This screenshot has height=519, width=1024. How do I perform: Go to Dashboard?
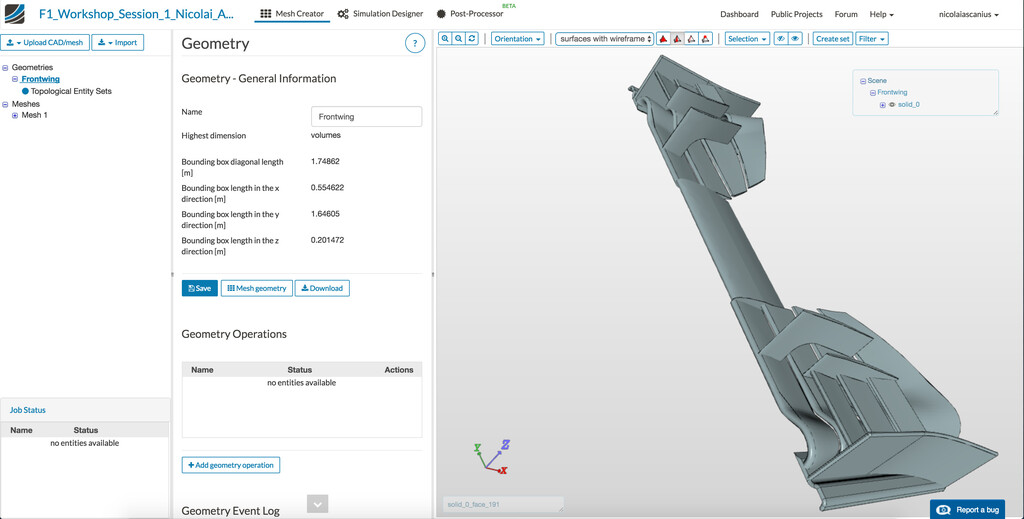[x=739, y=14]
